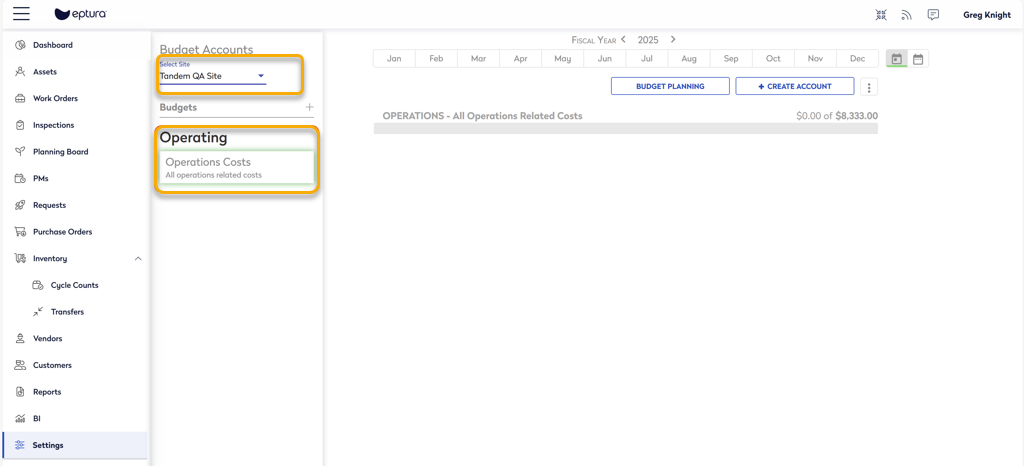Click the Purchase Orders cart icon
This screenshot has width=1024, height=466.
click(20, 232)
